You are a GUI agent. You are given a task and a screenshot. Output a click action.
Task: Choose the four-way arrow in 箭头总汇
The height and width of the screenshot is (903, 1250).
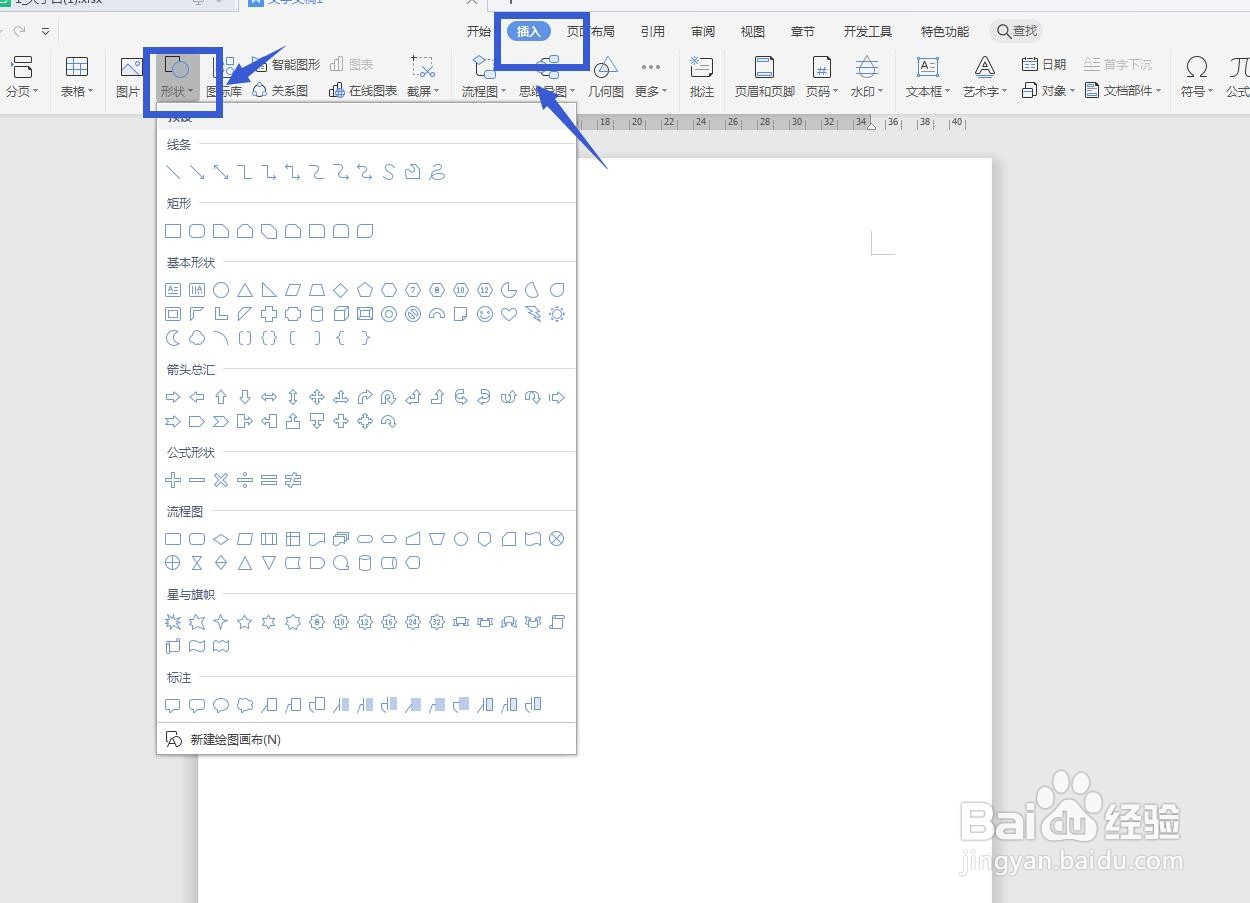(317, 397)
